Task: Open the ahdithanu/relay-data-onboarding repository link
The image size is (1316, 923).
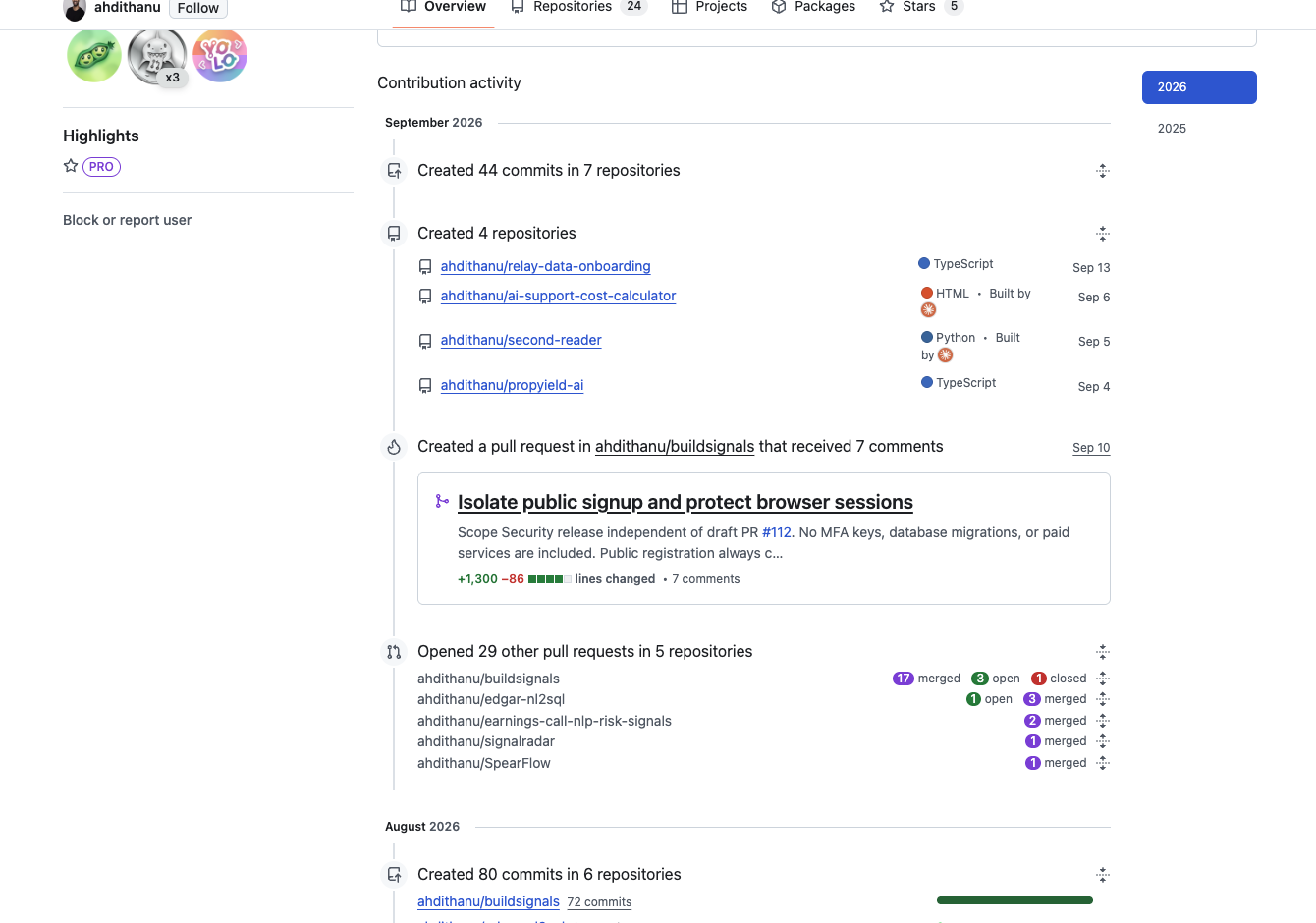Action: point(546,266)
